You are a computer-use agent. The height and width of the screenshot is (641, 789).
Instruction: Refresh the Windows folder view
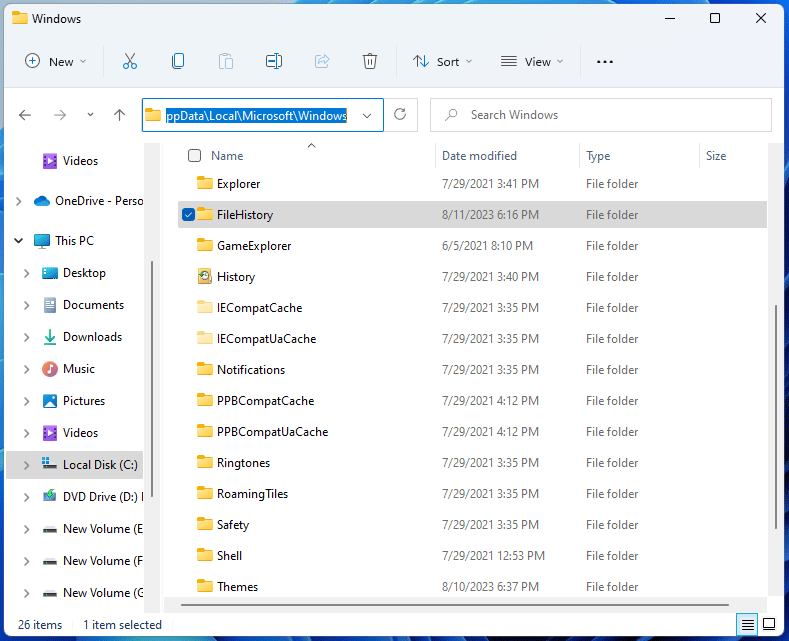point(400,115)
